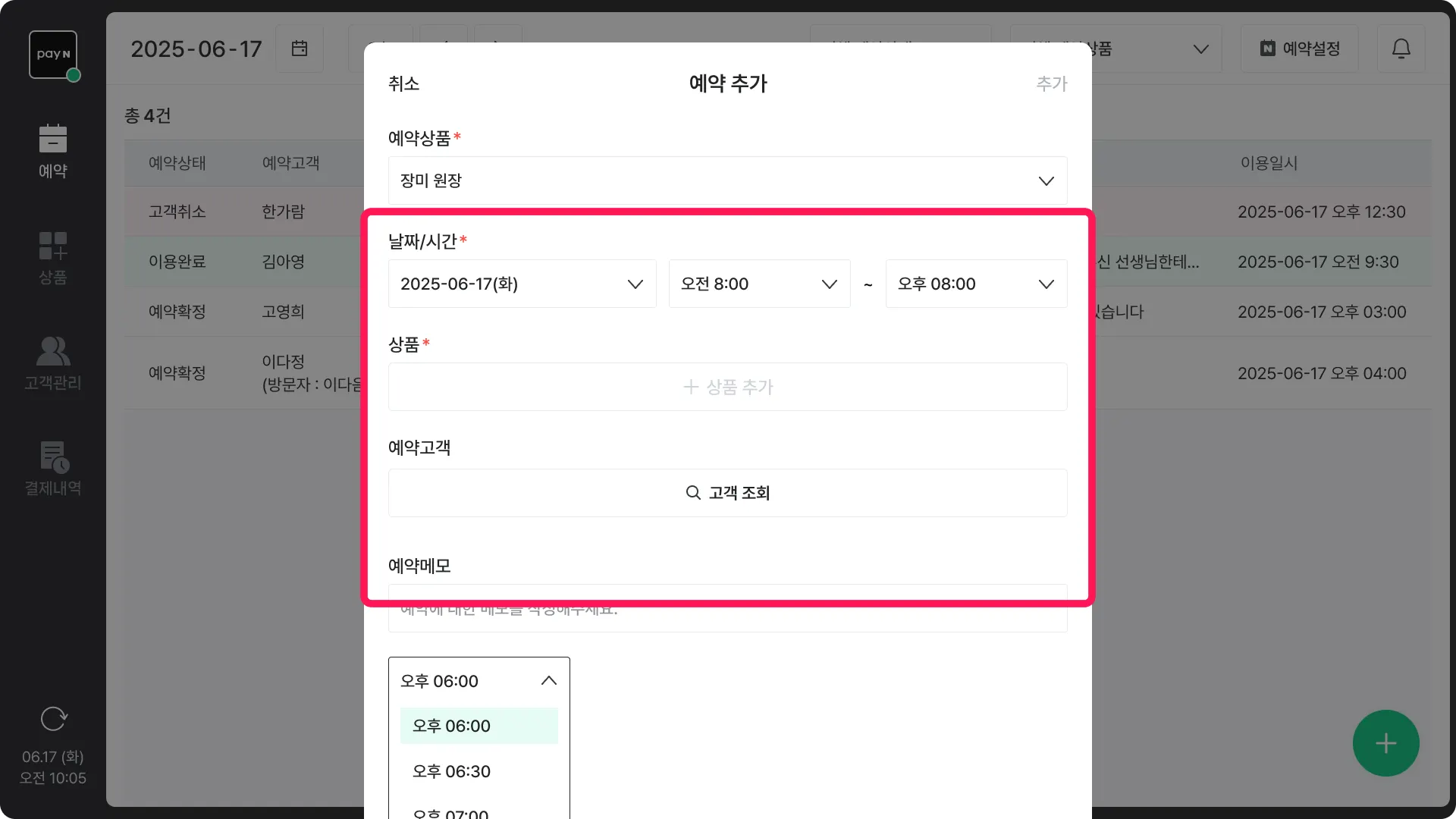Open the calendar date picker icon
Image resolution: width=1456 pixels, height=819 pixels.
click(x=300, y=49)
